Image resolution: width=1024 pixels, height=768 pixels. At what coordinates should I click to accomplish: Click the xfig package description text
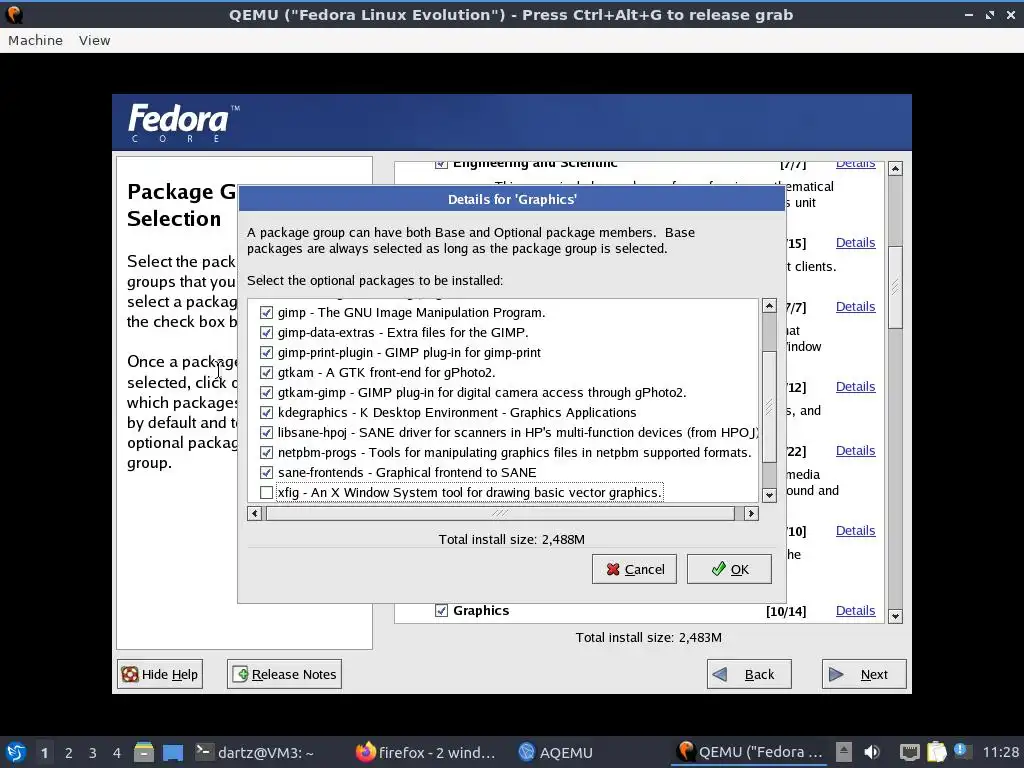click(470, 492)
